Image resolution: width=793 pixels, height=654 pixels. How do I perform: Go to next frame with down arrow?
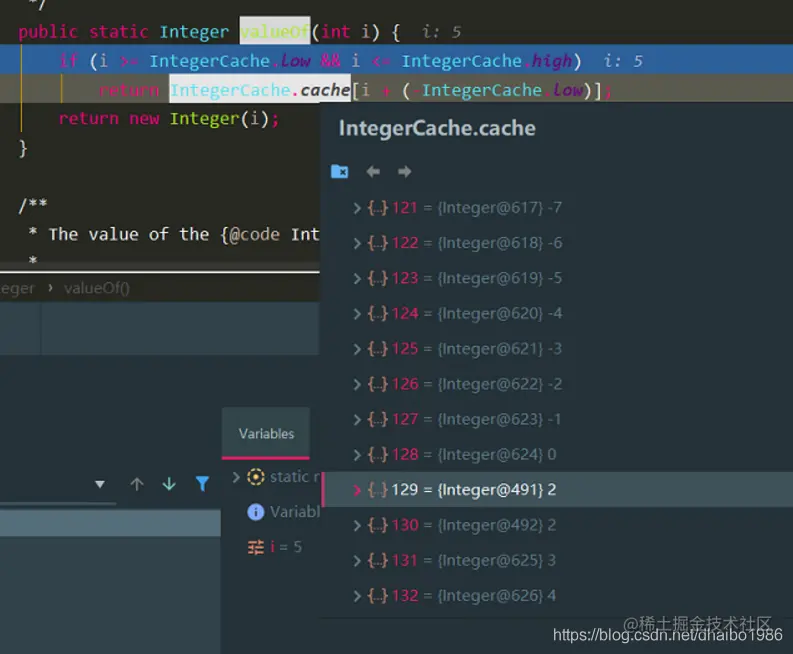point(169,484)
